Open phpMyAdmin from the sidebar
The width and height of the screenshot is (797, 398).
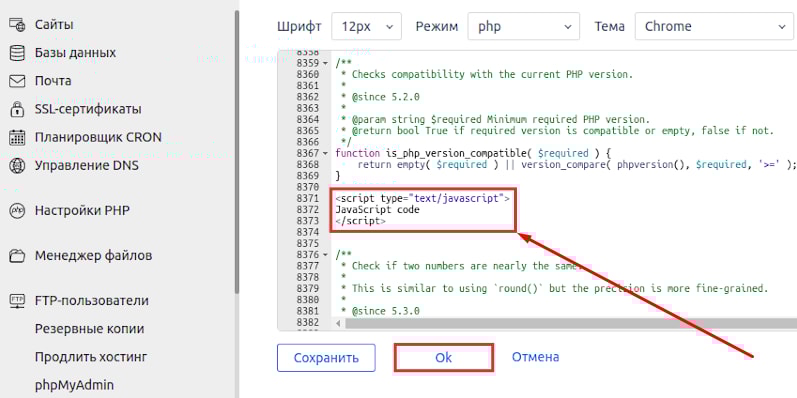[74, 385]
